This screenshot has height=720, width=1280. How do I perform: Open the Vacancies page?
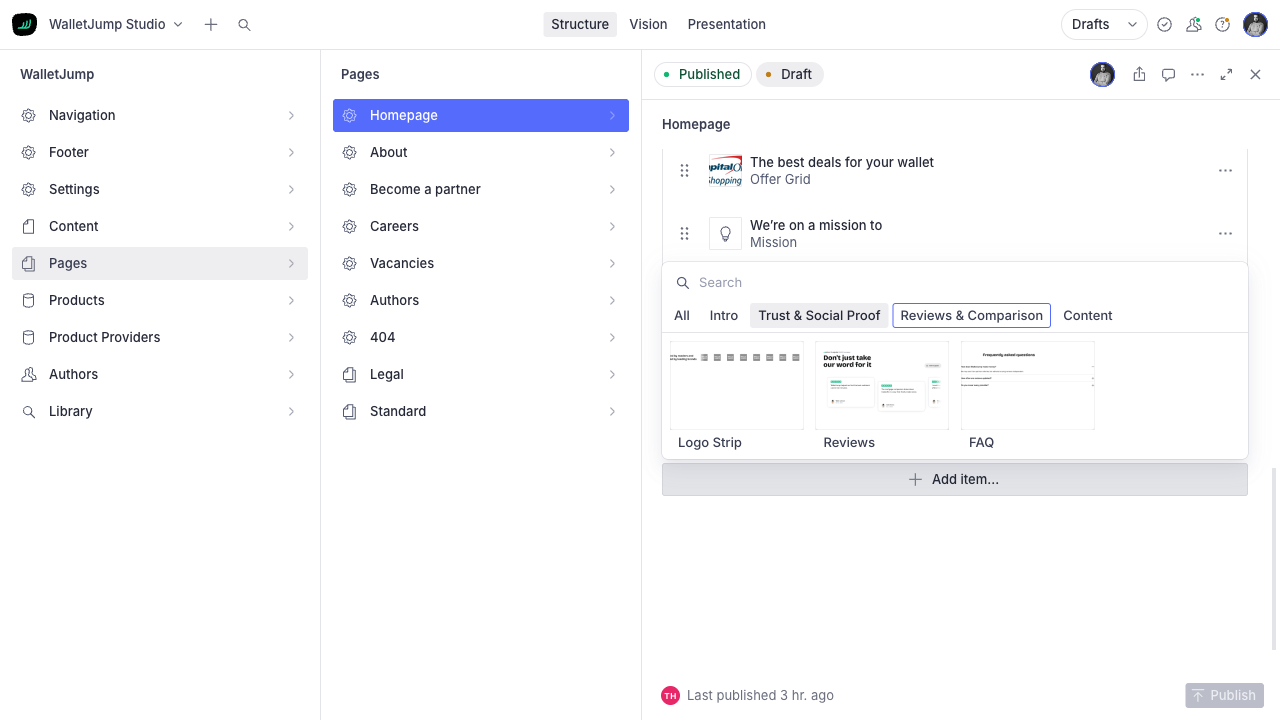point(481,263)
